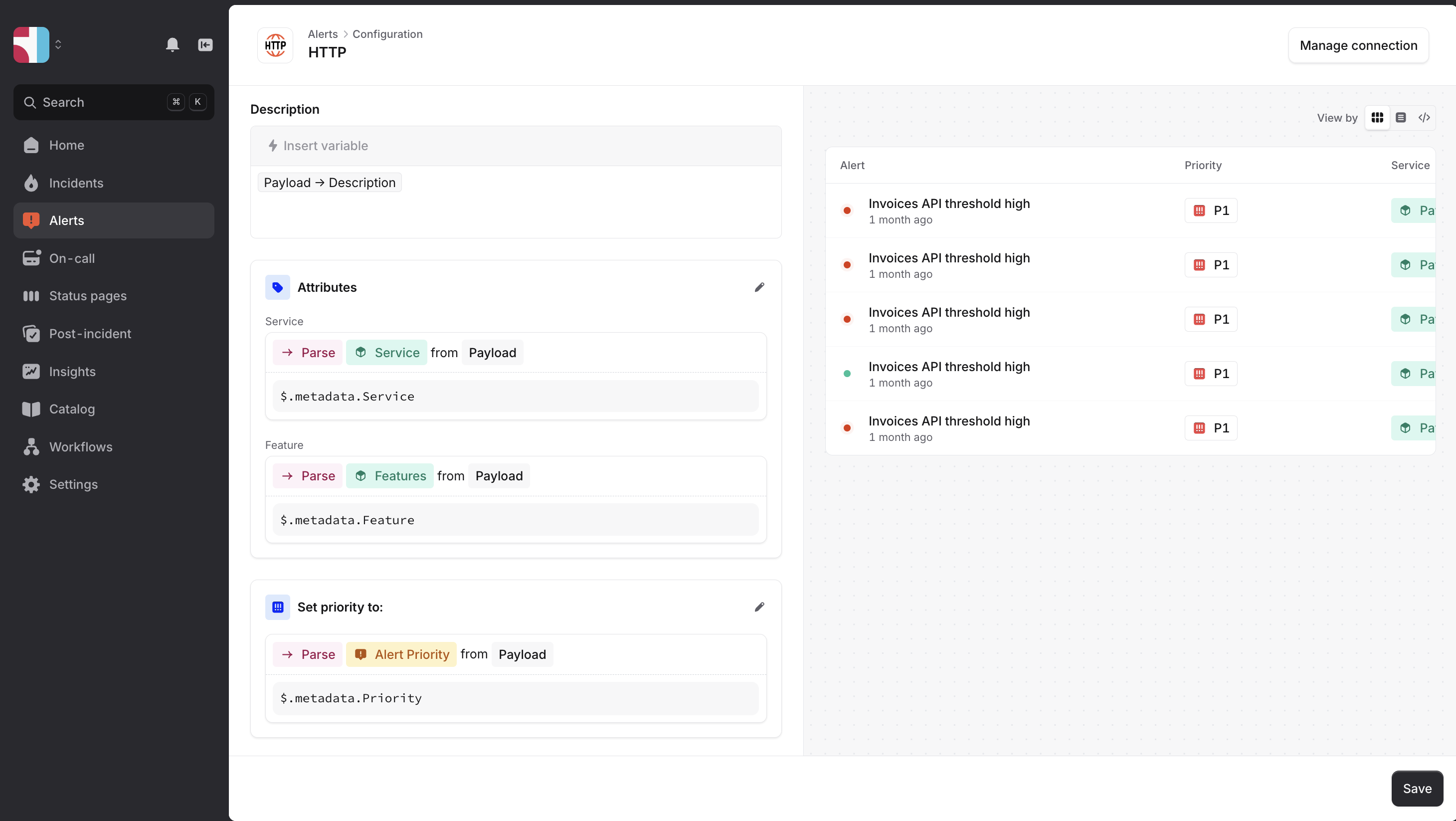Image resolution: width=1456 pixels, height=821 pixels.
Task: Open the Alert Priority chip in the priority rule
Action: (401, 654)
